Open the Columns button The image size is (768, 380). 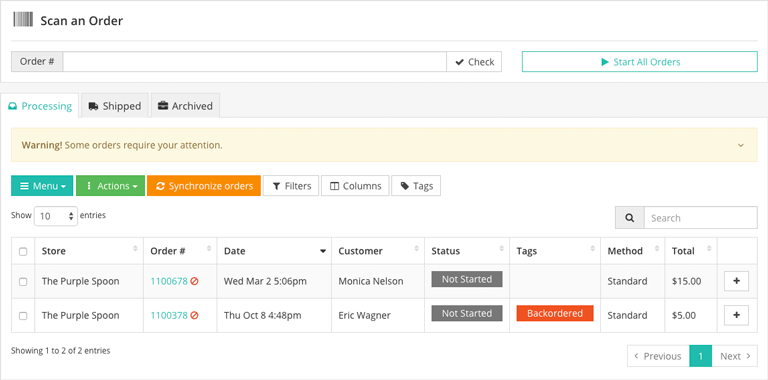(x=355, y=186)
